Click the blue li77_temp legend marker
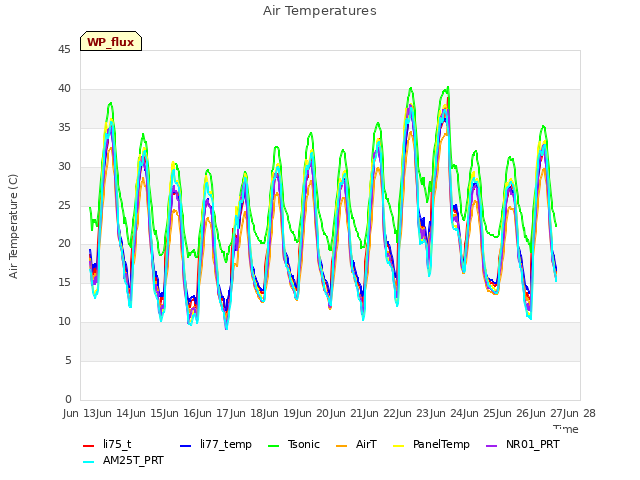 (x=186, y=446)
